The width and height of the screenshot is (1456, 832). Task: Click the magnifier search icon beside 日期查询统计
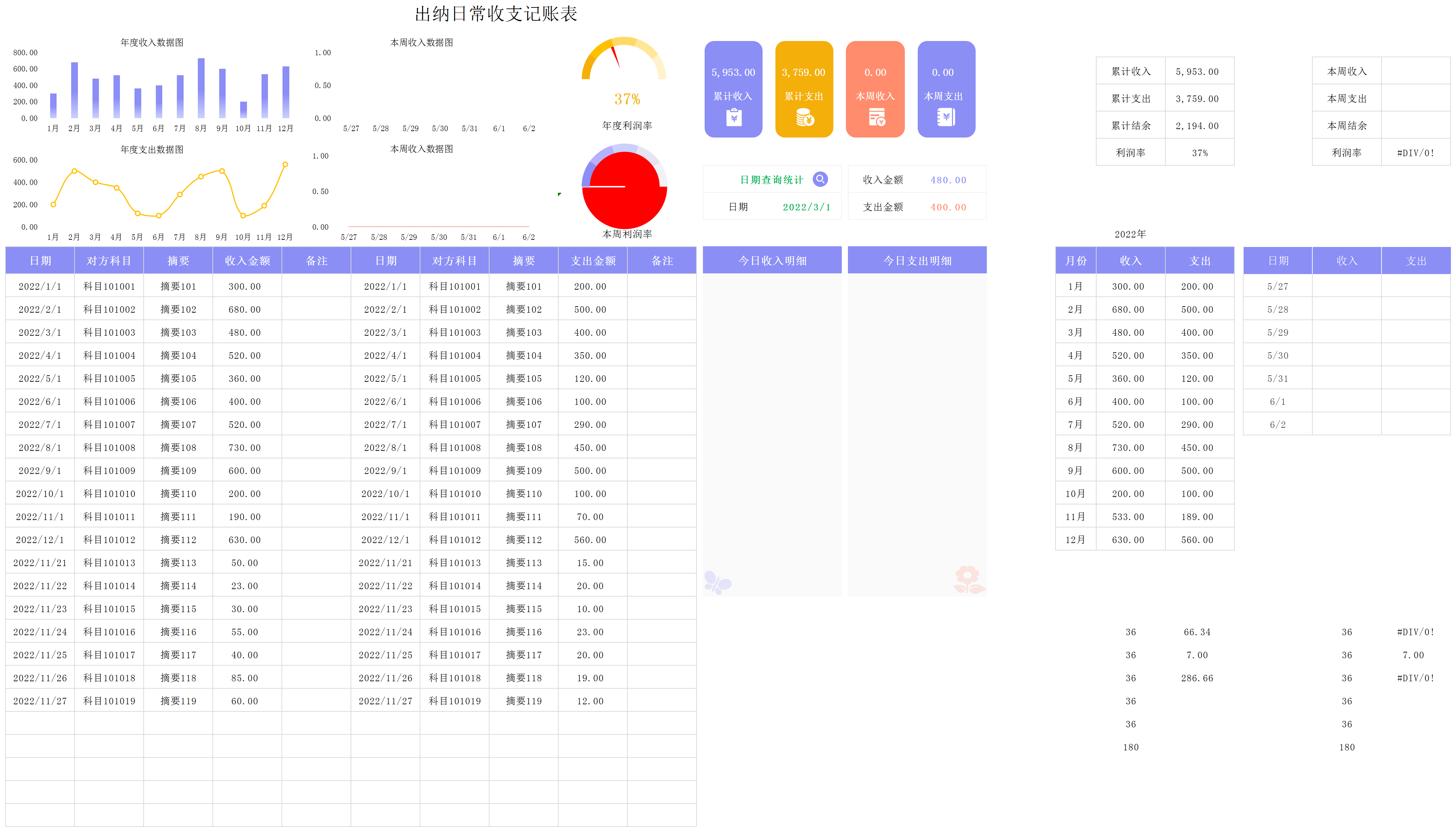pos(820,180)
